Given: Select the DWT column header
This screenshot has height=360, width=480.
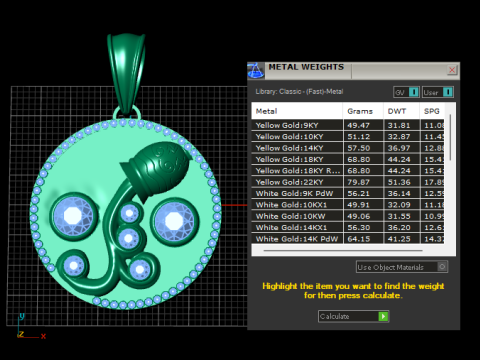Looking at the screenshot, I should 401,111.
